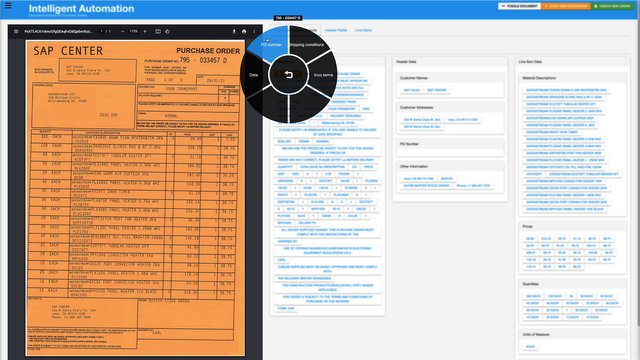Click the 'ORDERED BY' chip
The width and height of the screenshot is (640, 360).
[x=287, y=242]
